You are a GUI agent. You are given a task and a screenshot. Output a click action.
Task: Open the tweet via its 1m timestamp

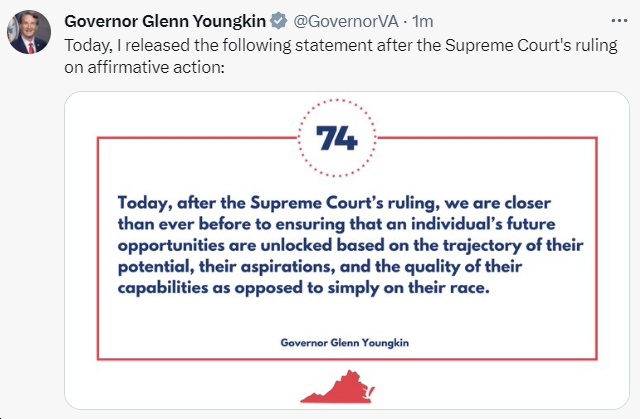[x=422, y=21]
